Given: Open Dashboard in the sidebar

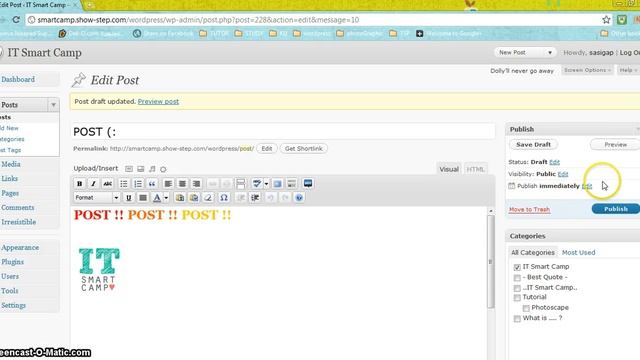Looking at the screenshot, I should pos(18,80).
